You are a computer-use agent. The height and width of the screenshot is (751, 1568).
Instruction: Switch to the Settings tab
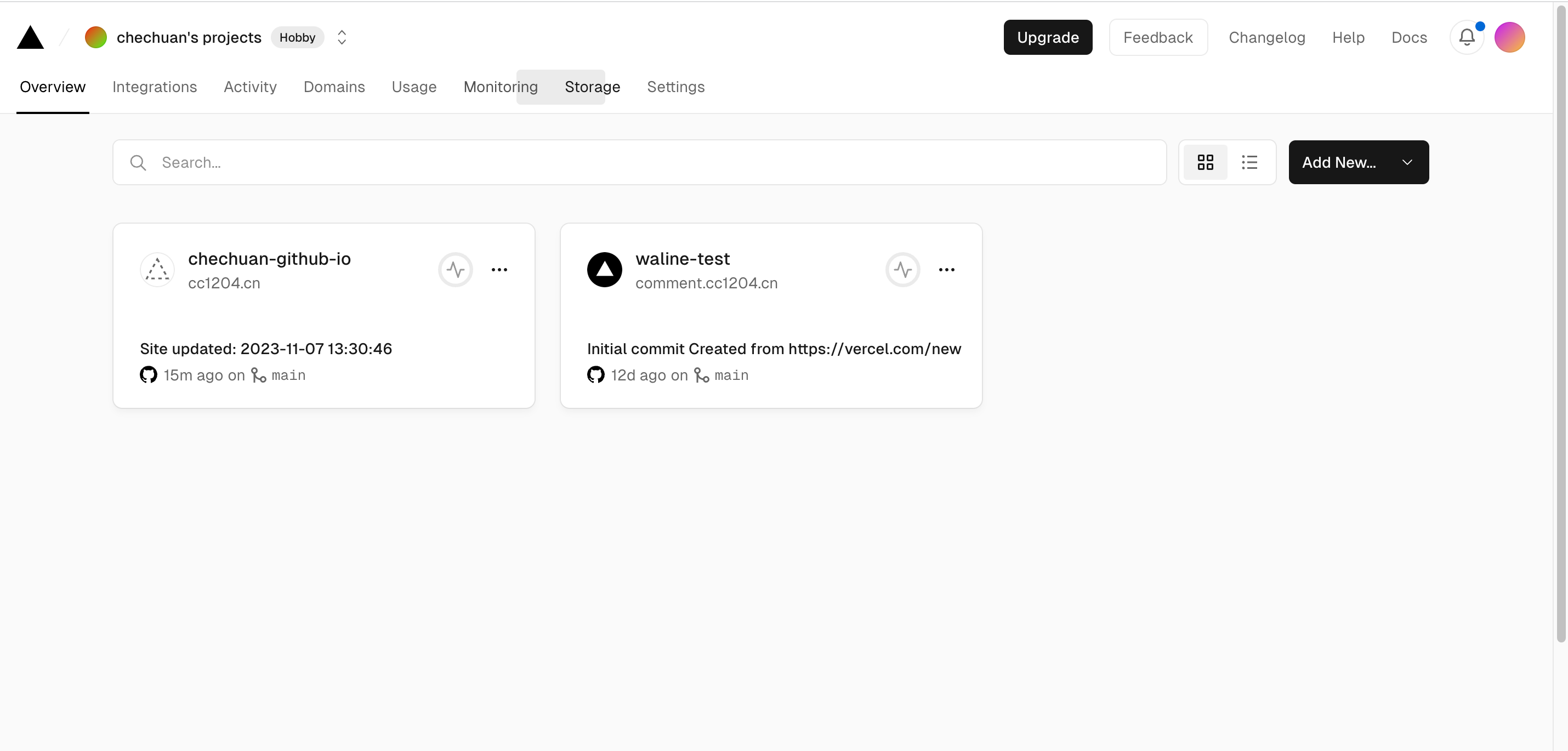pos(675,87)
